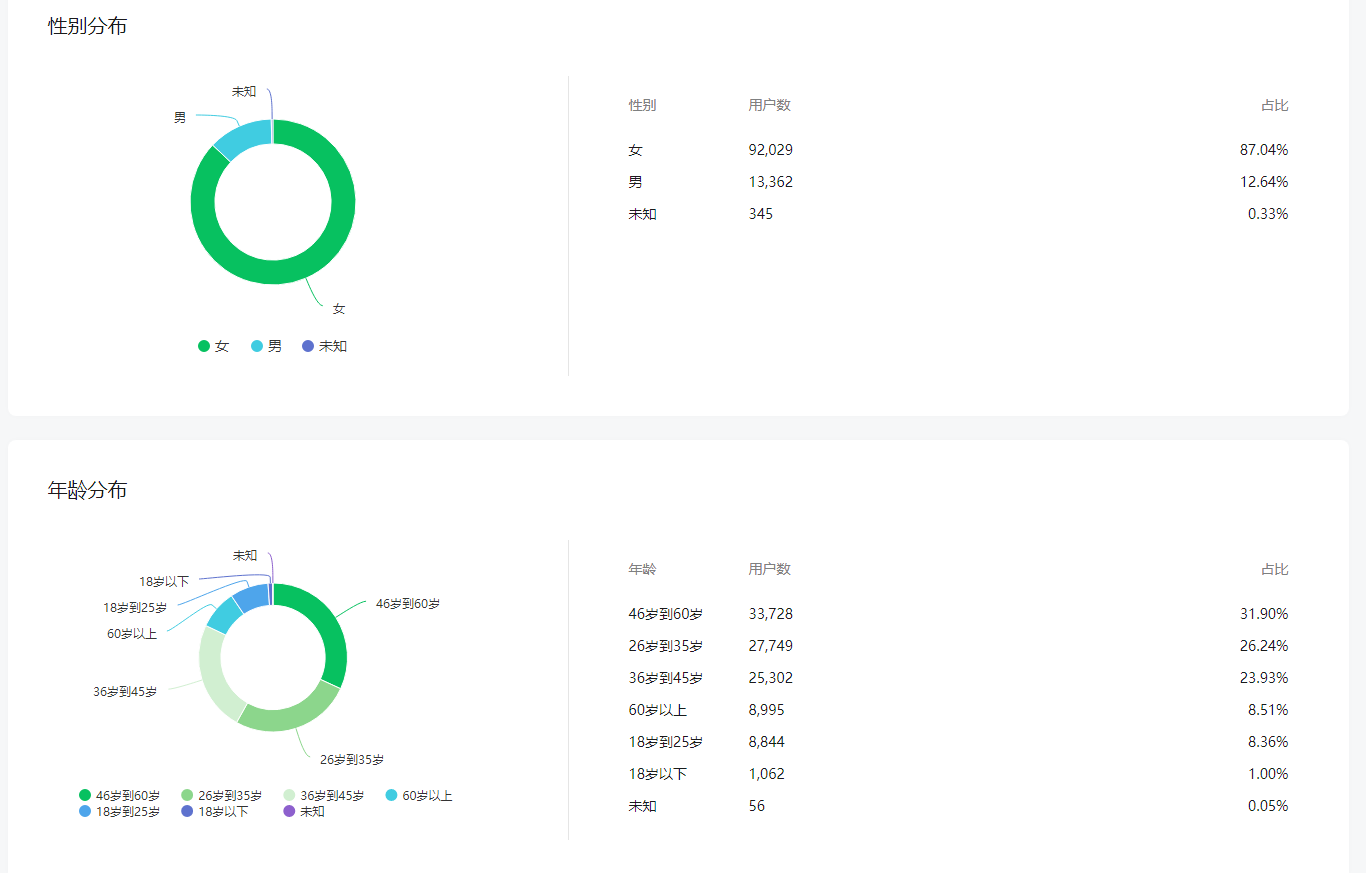This screenshot has height=873, width=1366.
Task: Toggle the 60岁以上 legend item below age donut
Action: tap(419, 796)
